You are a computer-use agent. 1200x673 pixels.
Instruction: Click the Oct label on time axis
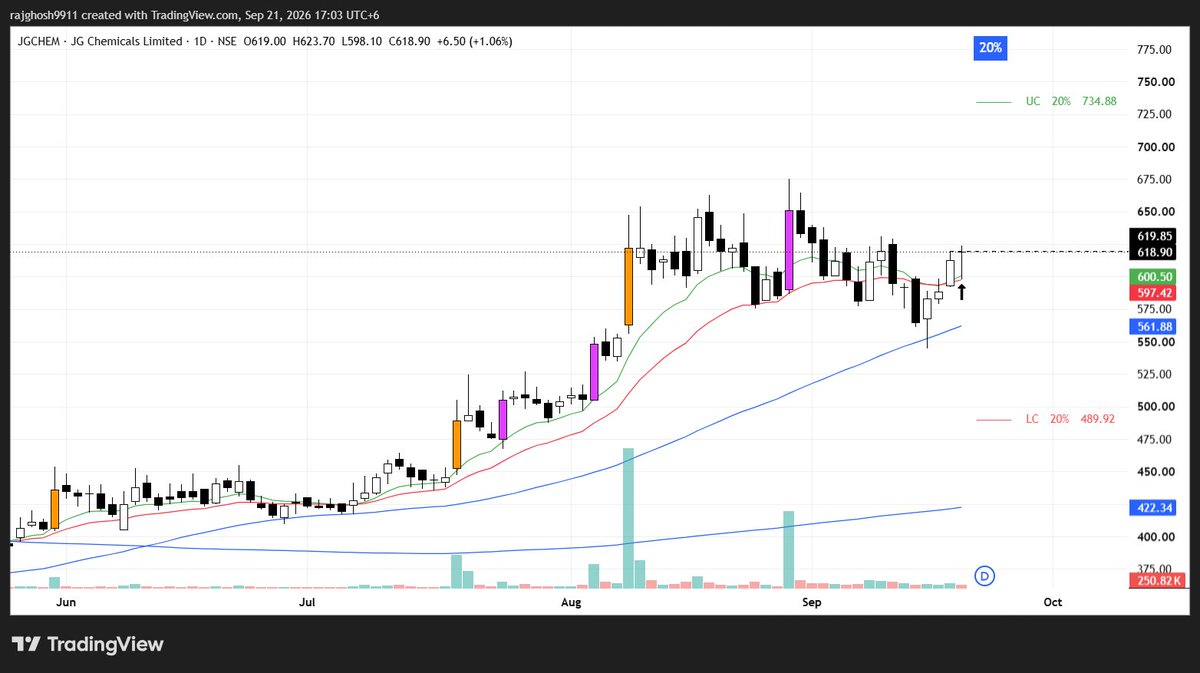click(1052, 602)
